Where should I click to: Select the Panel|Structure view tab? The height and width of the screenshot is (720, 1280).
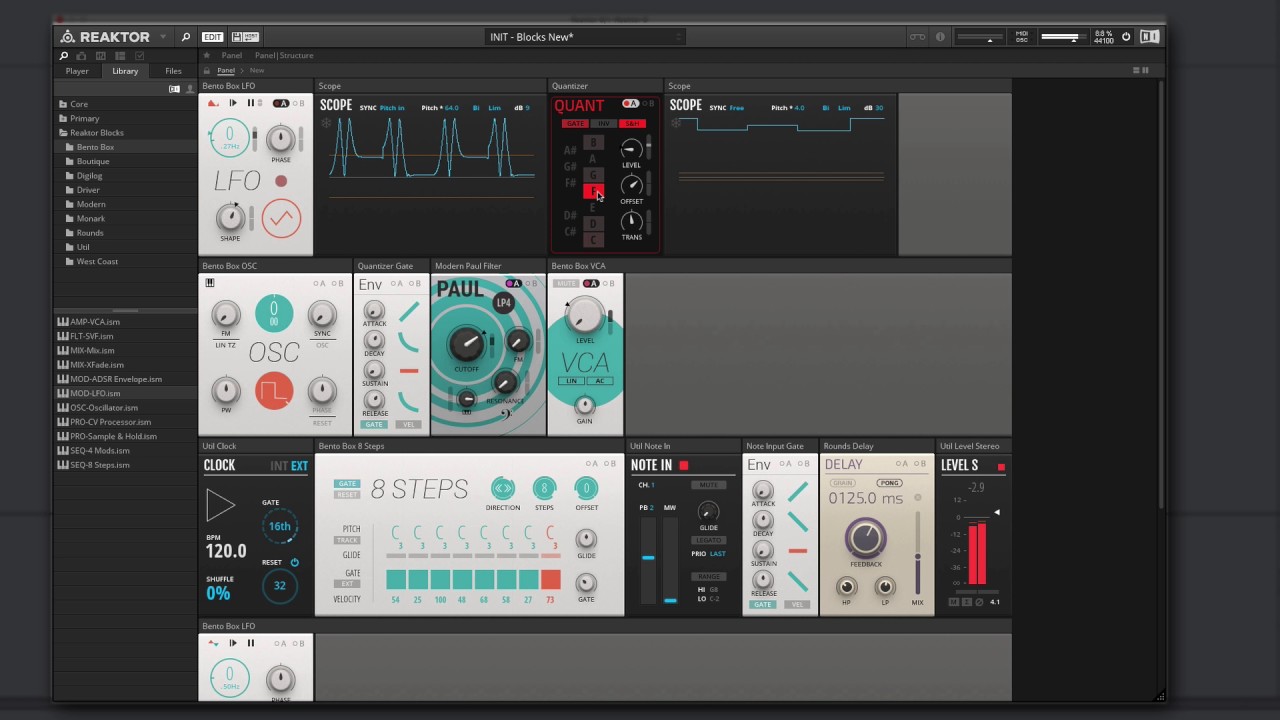284,55
